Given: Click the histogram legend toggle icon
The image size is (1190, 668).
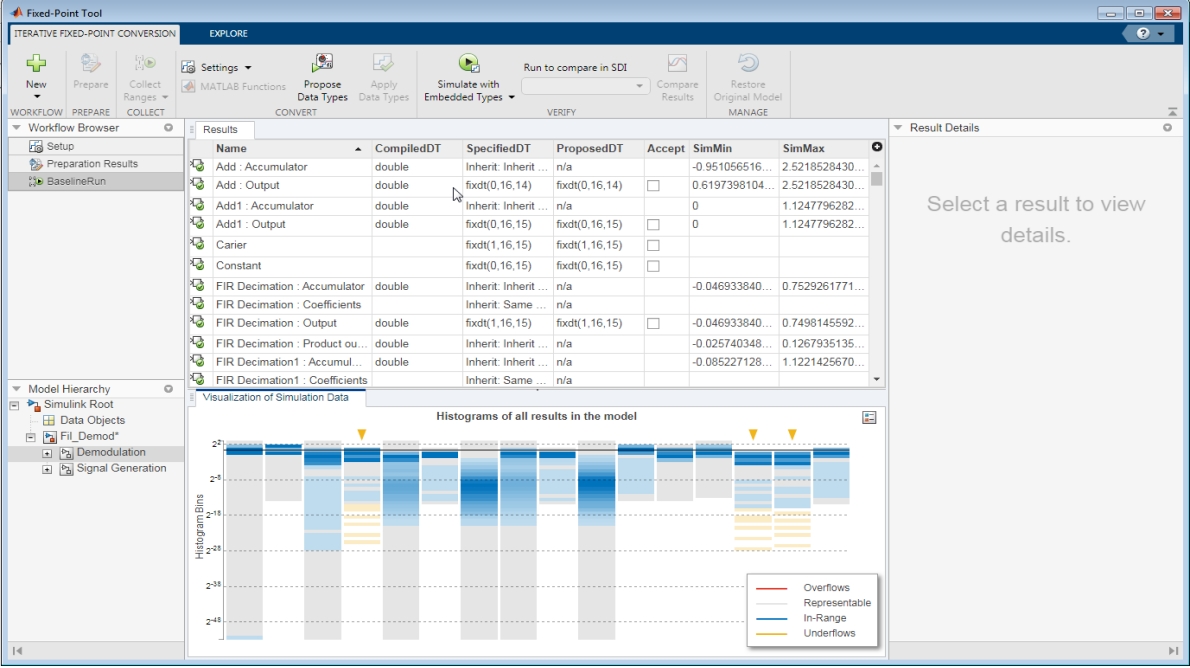Looking at the screenshot, I should [x=869, y=417].
